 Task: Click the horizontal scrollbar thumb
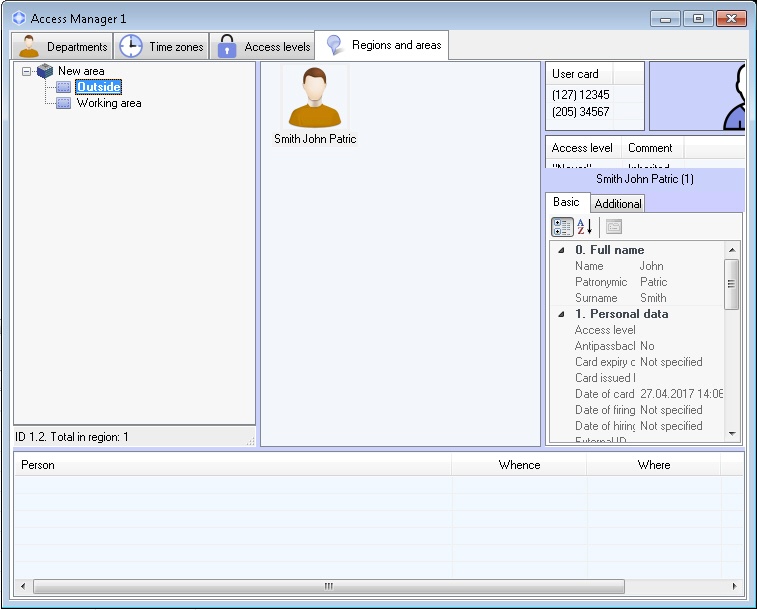[329, 586]
